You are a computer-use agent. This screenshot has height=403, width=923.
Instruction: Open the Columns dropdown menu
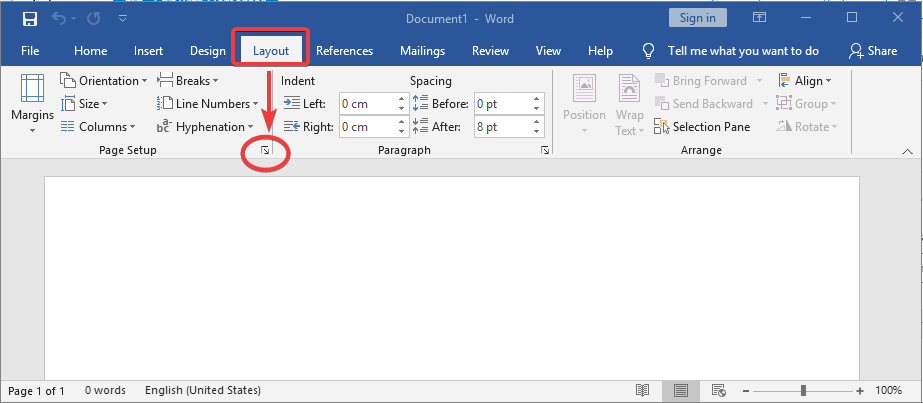coord(98,127)
